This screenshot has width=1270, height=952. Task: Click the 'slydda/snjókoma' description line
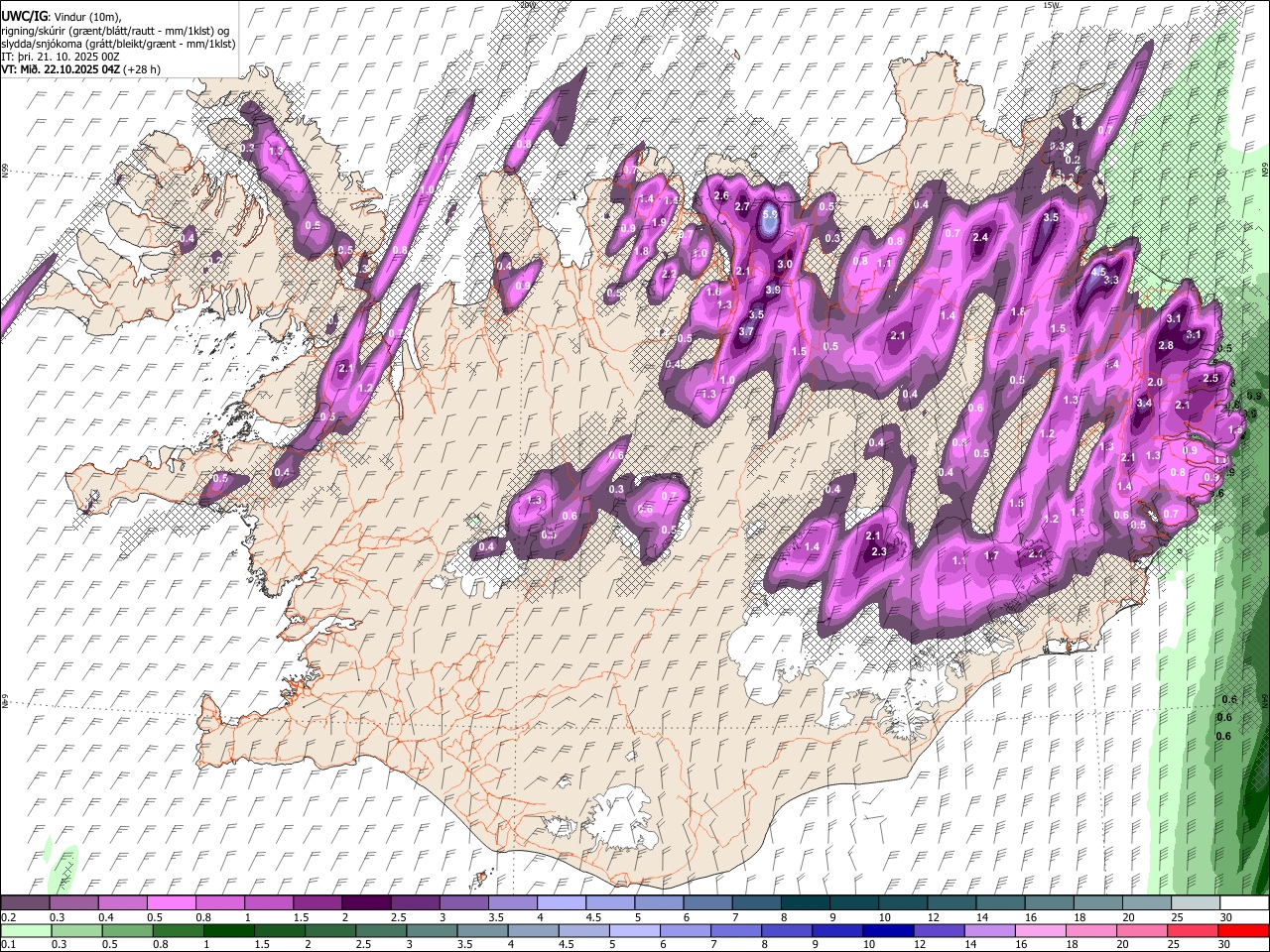click(x=118, y=44)
